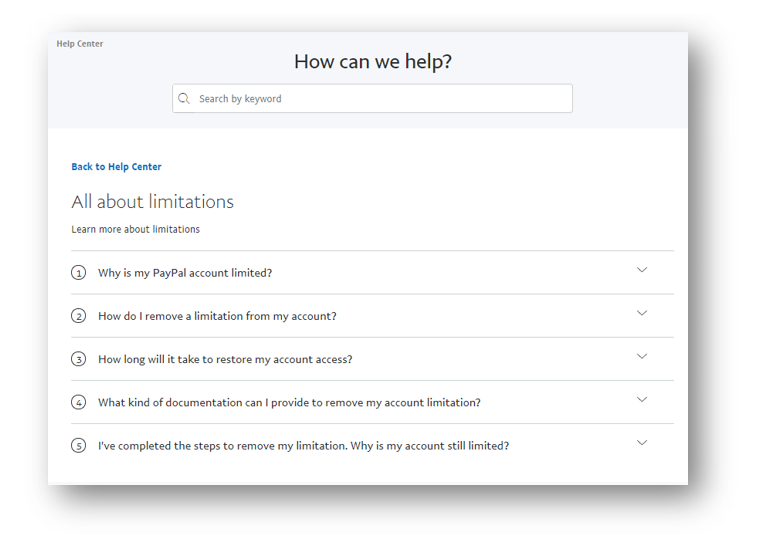Image resolution: width=758 pixels, height=554 pixels.
Task: Expand chevron for 'How long will it take to restore'
Action: point(642,356)
